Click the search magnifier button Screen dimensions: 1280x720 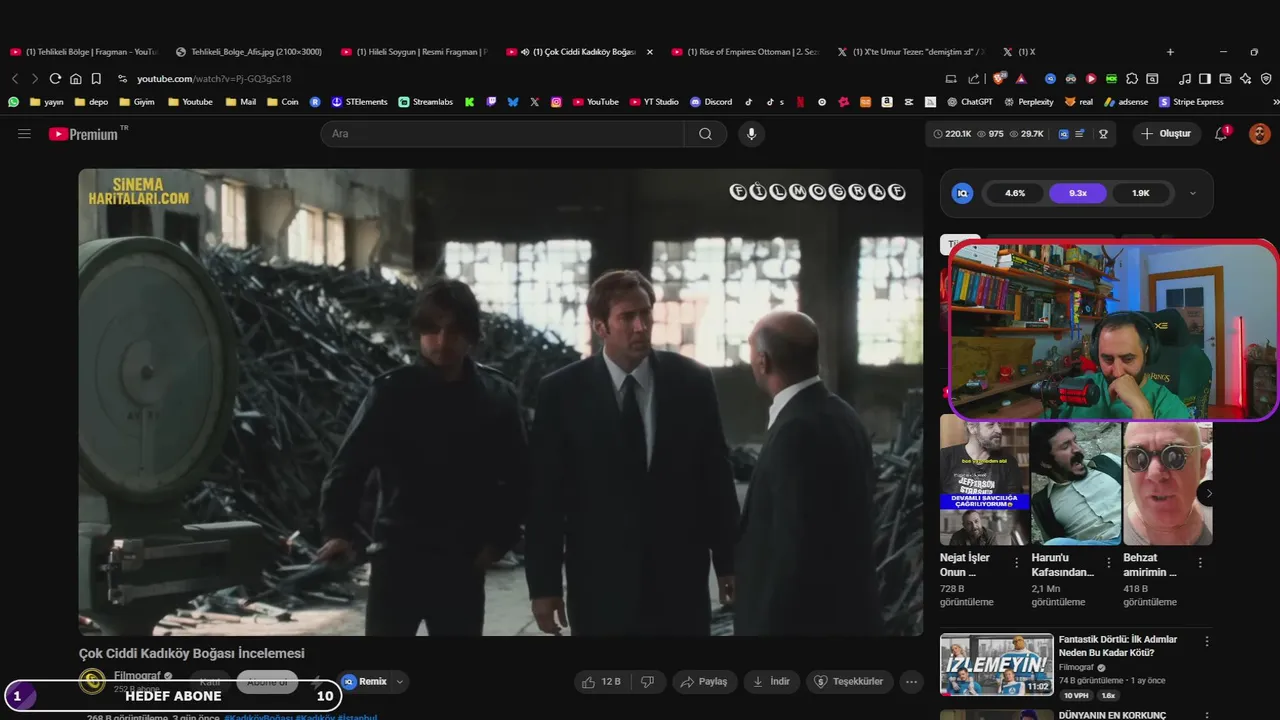coord(705,134)
